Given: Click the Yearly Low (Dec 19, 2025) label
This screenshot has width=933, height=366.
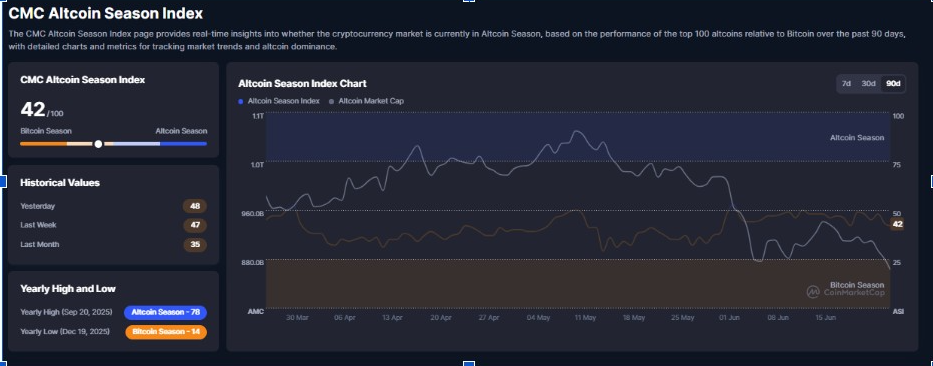Looking at the screenshot, I should click(x=65, y=331).
